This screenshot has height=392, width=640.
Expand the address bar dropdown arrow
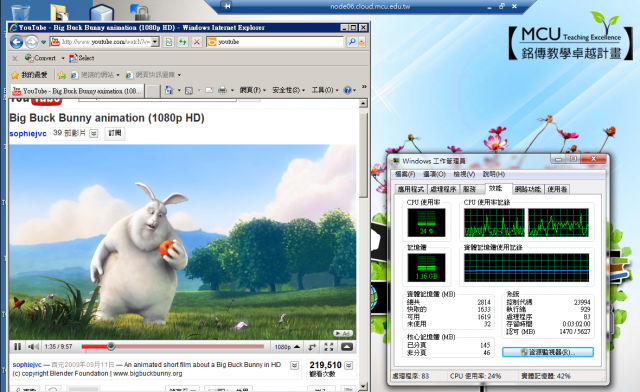155,42
